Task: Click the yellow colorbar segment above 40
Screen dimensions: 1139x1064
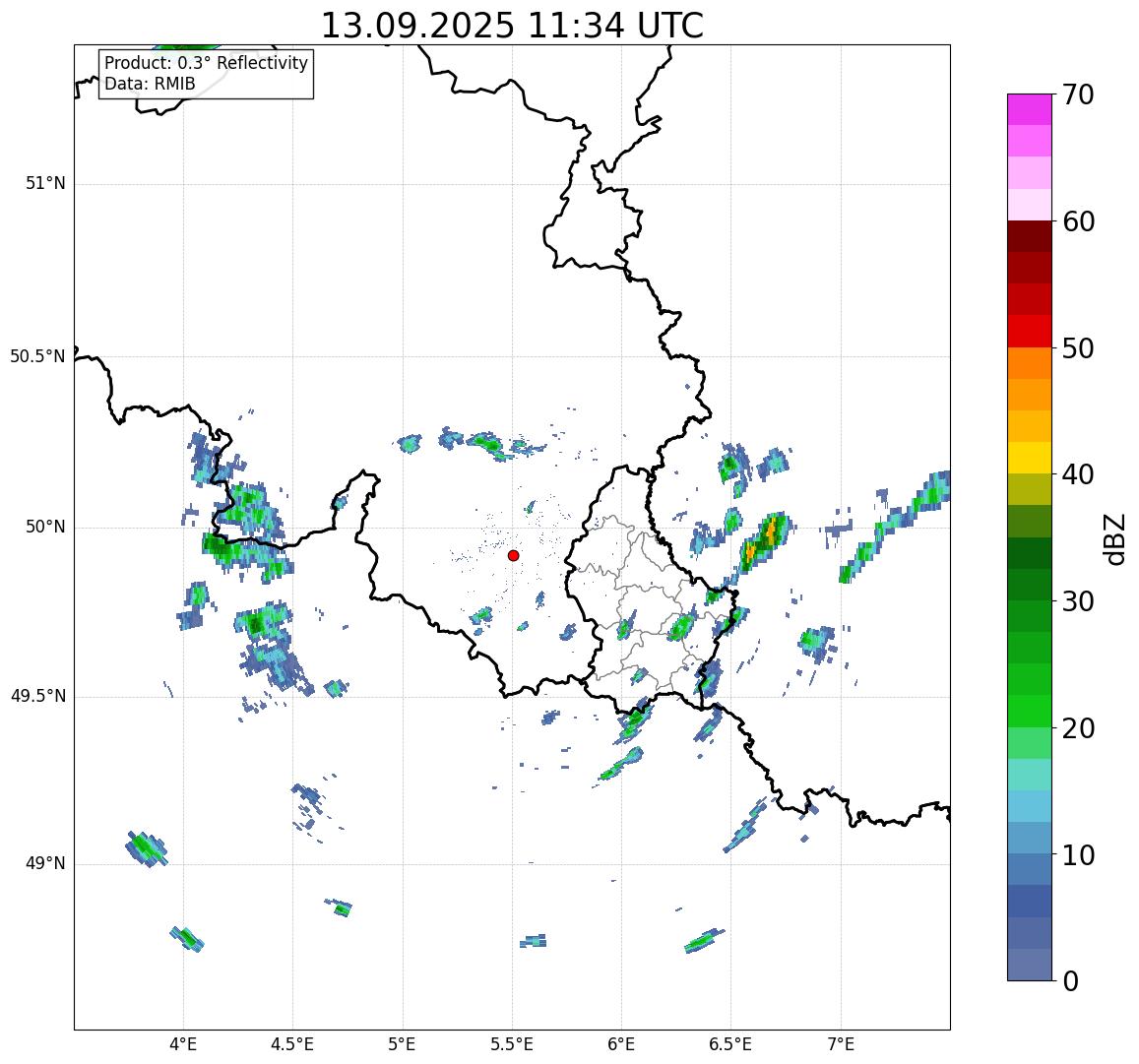Action: click(1030, 458)
